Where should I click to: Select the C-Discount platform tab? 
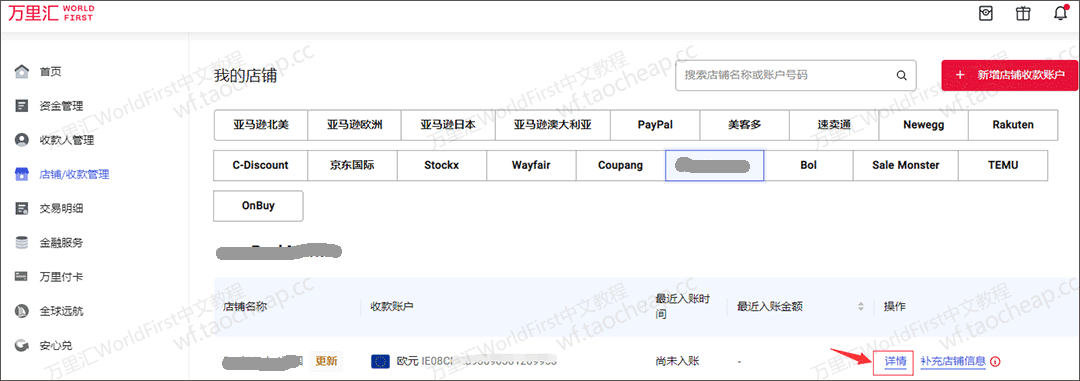pos(260,165)
